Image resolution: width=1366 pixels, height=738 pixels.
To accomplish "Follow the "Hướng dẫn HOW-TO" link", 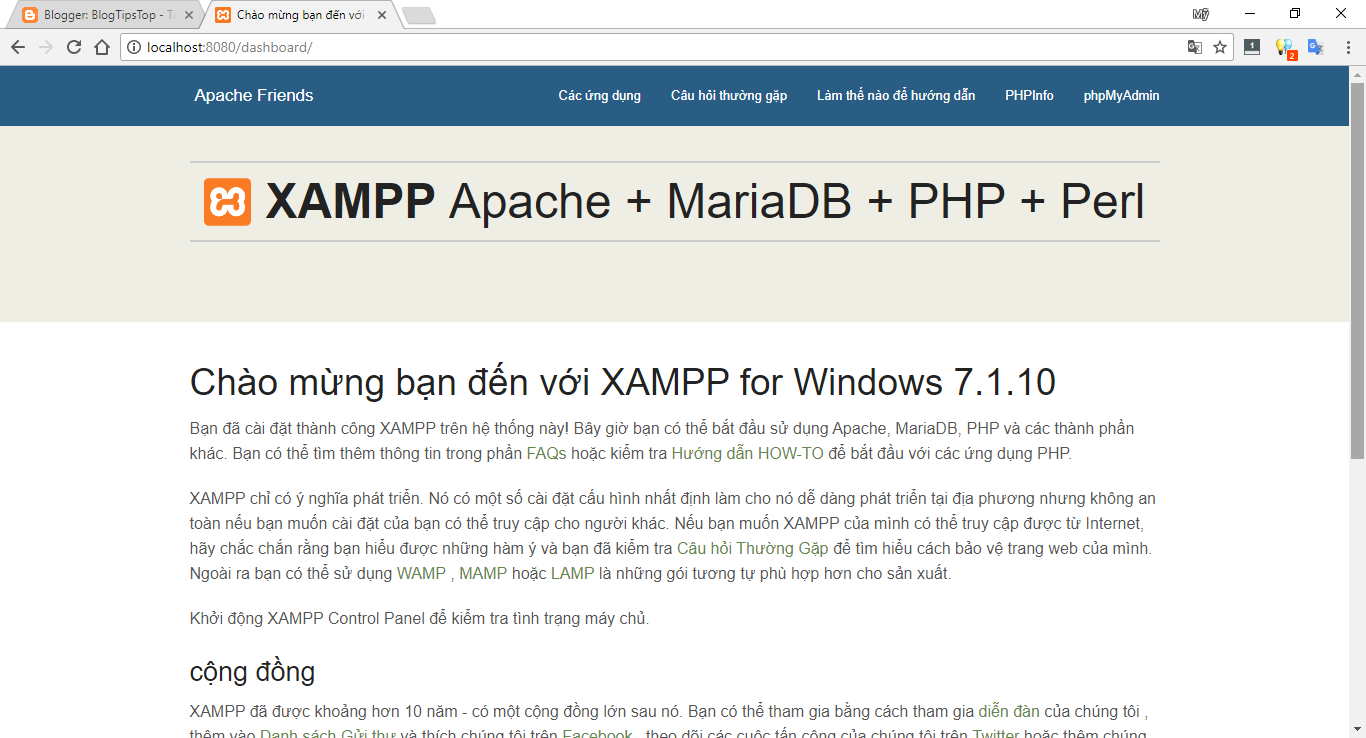I will (x=747, y=453).
